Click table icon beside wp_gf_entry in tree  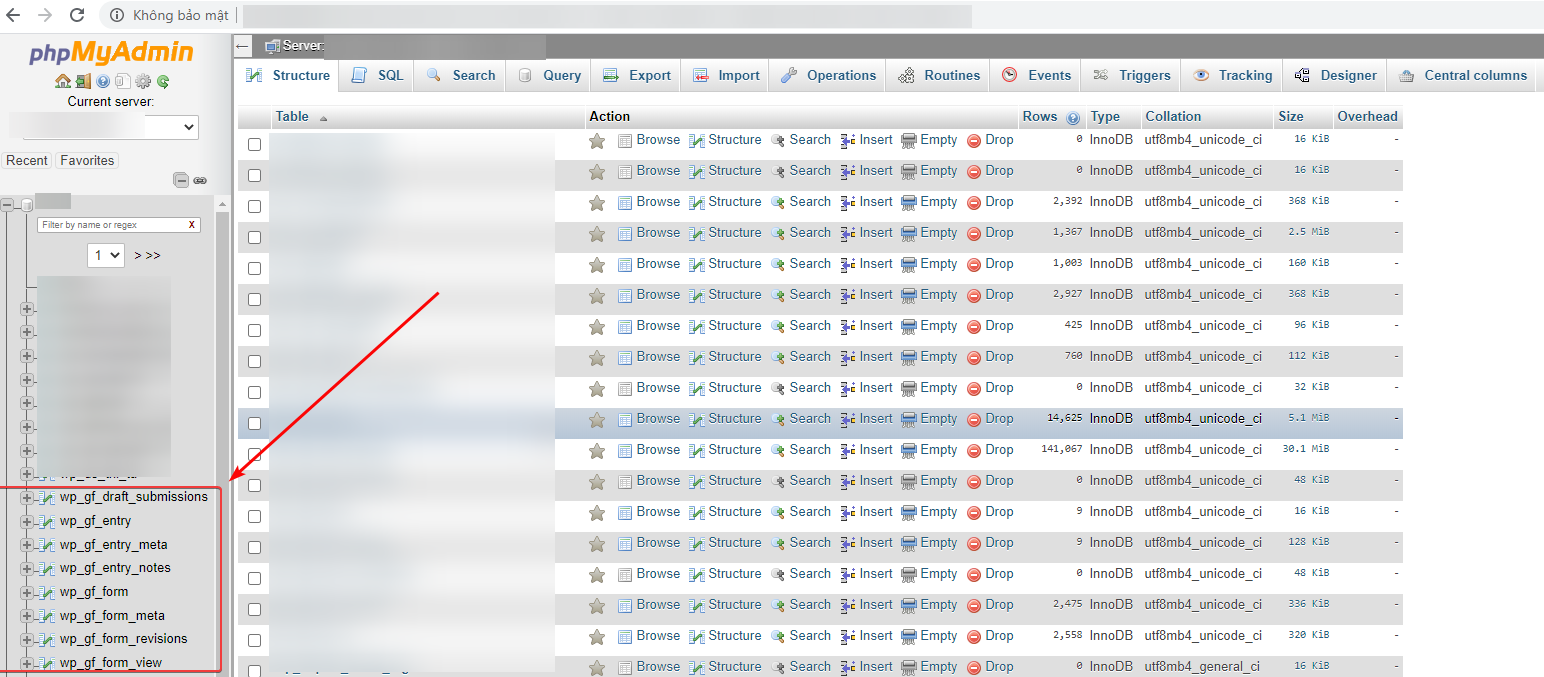coord(46,521)
